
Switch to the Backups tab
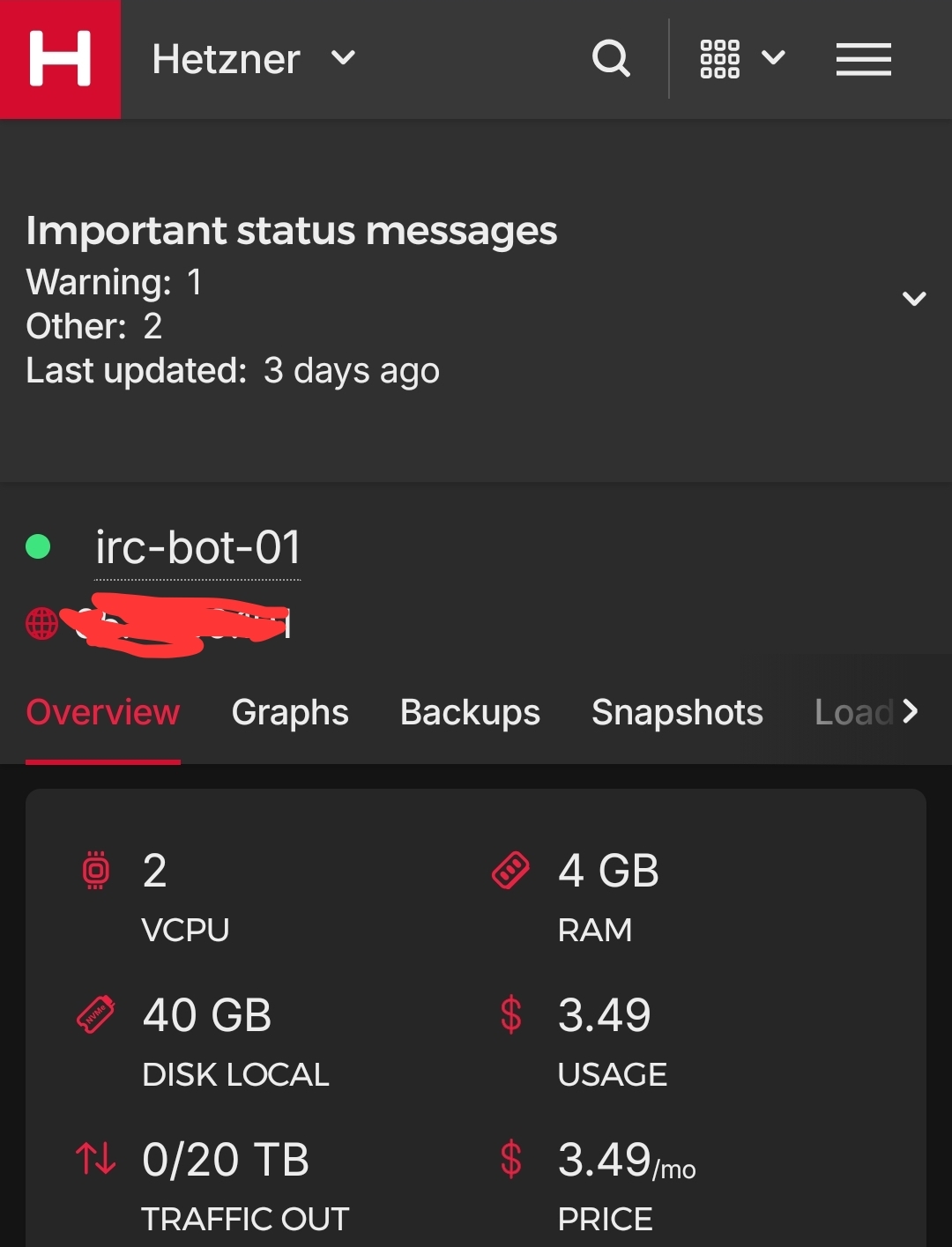pyautogui.click(x=470, y=712)
